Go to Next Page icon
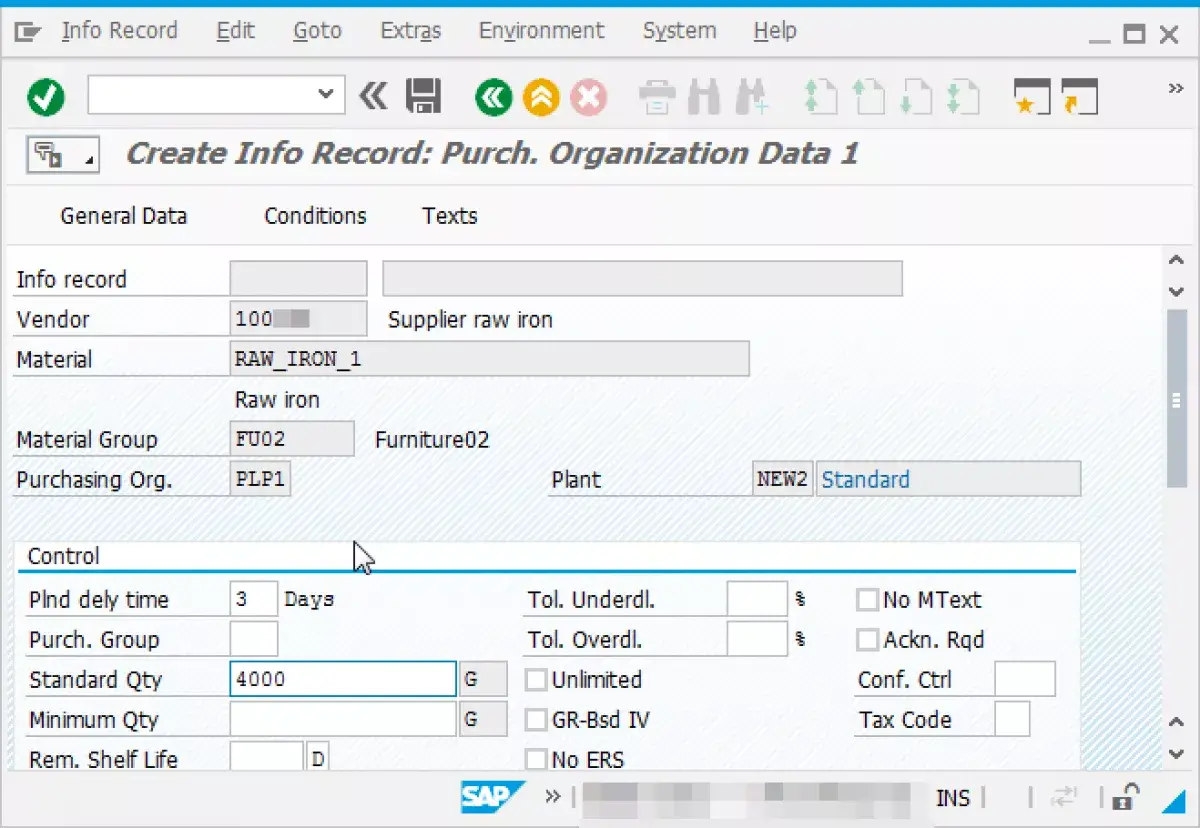Screen dimensions: 1200x828 tap(916, 96)
